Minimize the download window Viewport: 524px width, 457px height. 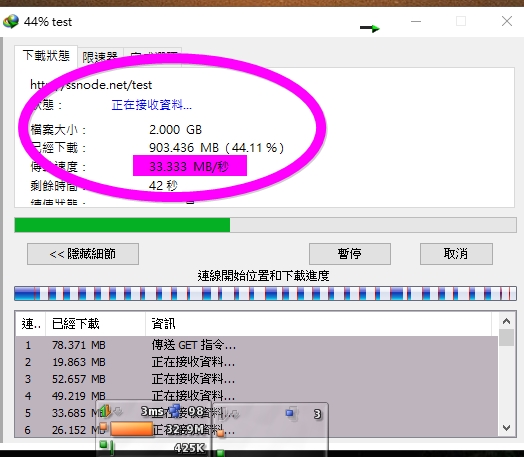click(416, 21)
